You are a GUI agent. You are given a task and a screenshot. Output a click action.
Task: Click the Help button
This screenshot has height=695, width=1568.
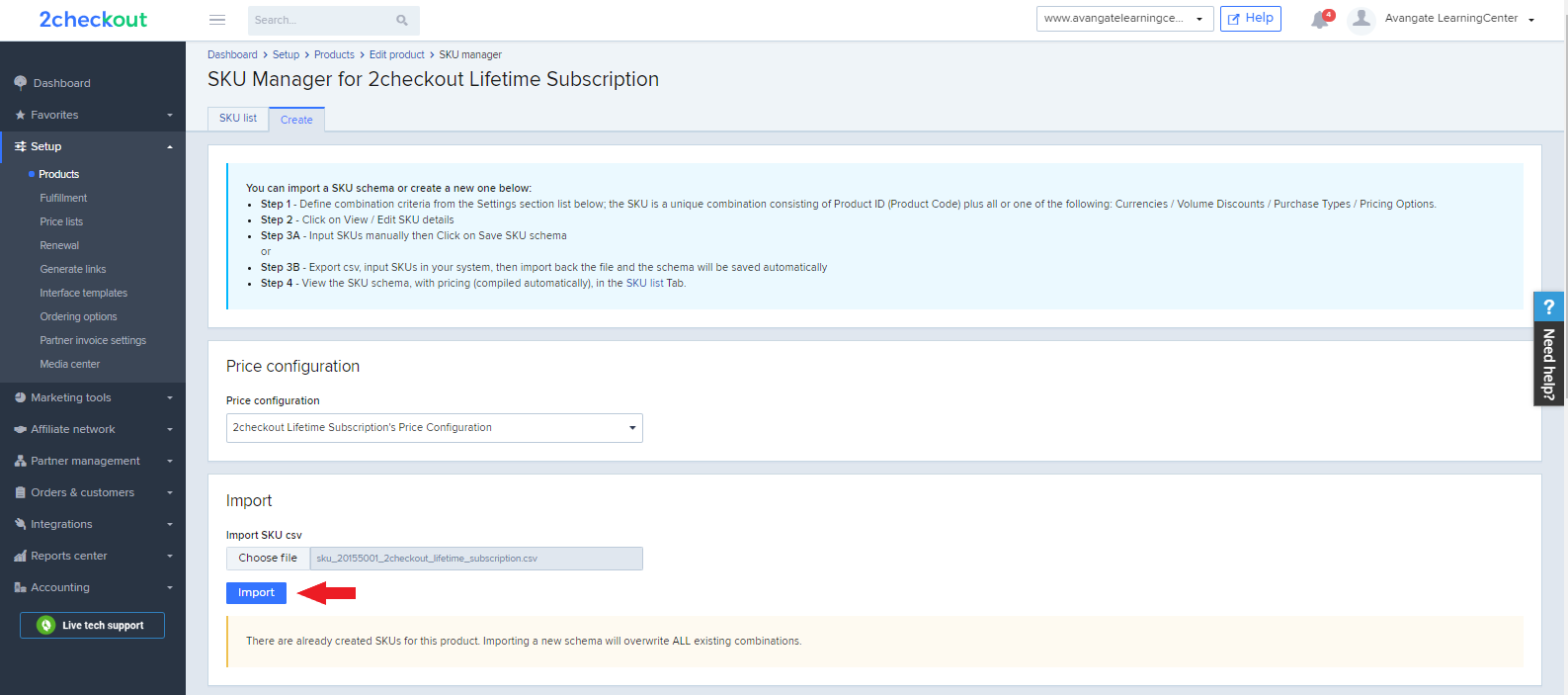(1251, 19)
